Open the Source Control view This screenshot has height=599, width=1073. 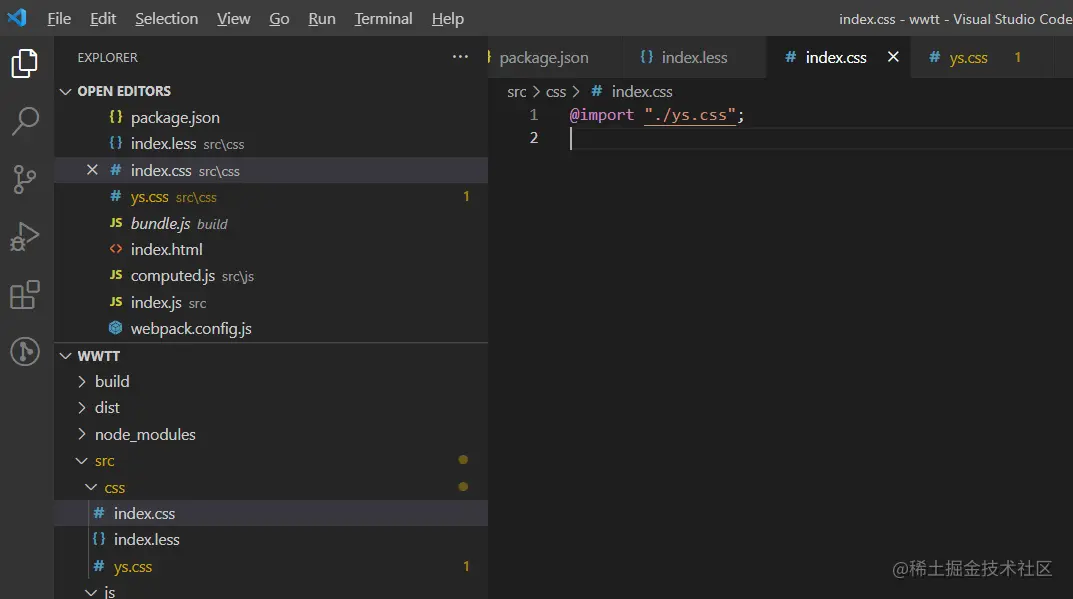24,179
